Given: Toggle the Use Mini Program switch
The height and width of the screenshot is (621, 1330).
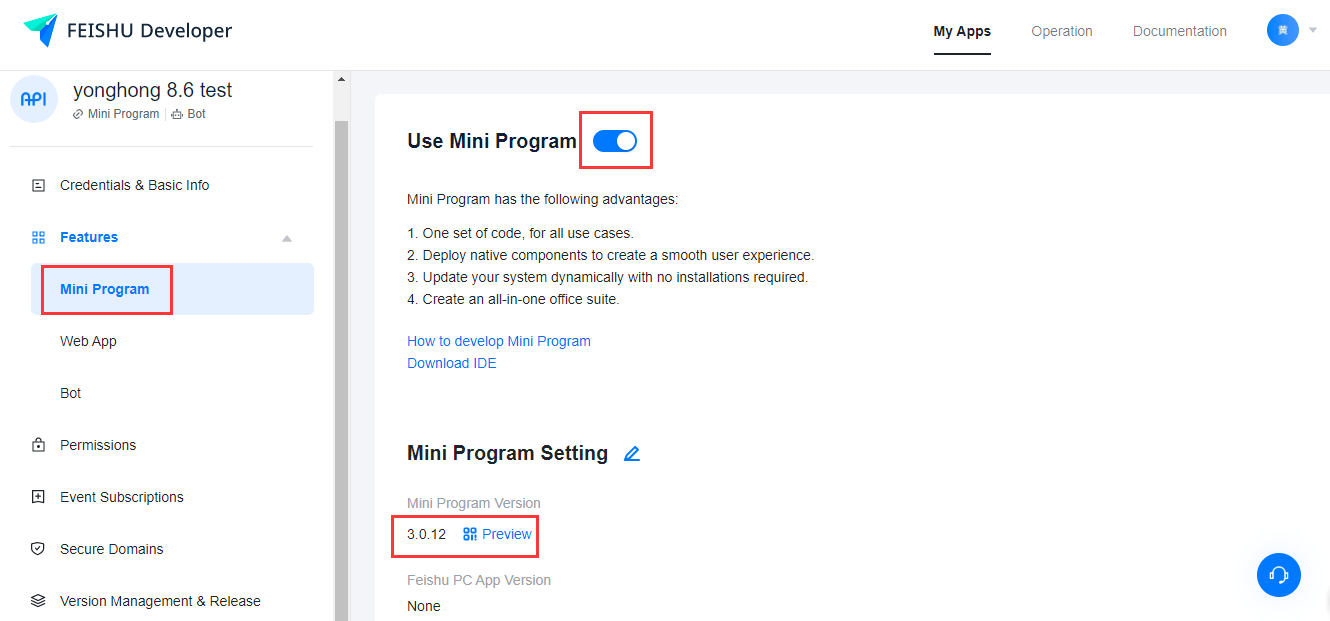Looking at the screenshot, I should [615, 141].
